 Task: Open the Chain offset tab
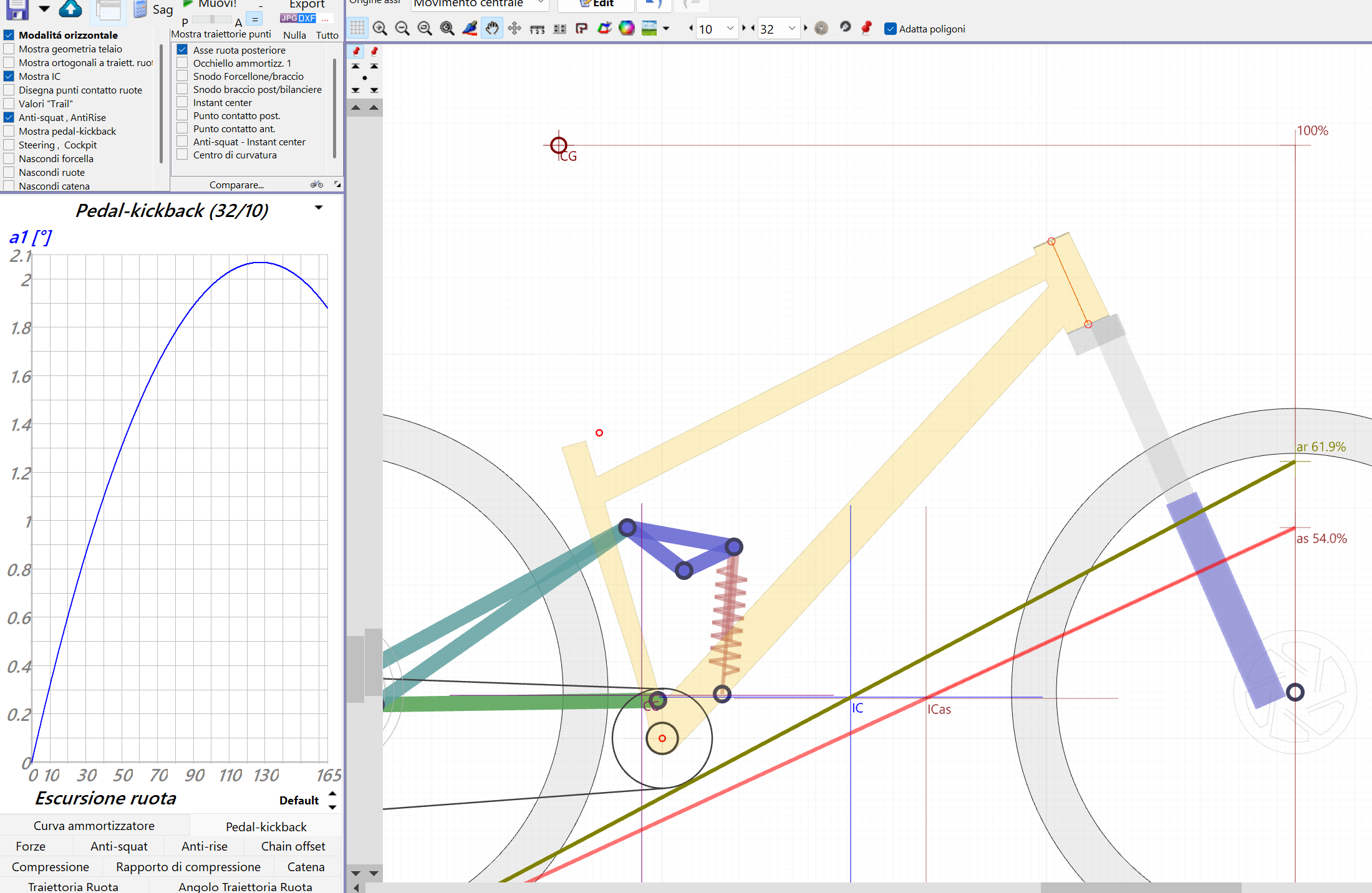tap(293, 846)
